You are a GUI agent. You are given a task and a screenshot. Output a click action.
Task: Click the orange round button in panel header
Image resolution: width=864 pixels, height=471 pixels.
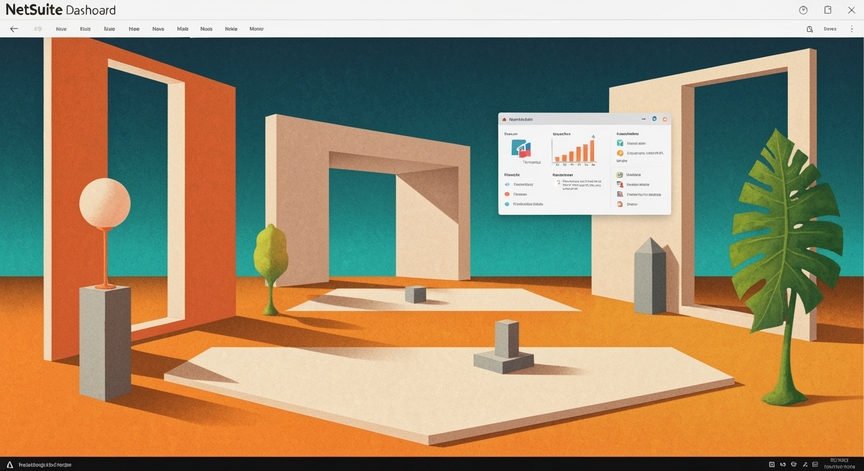665,119
